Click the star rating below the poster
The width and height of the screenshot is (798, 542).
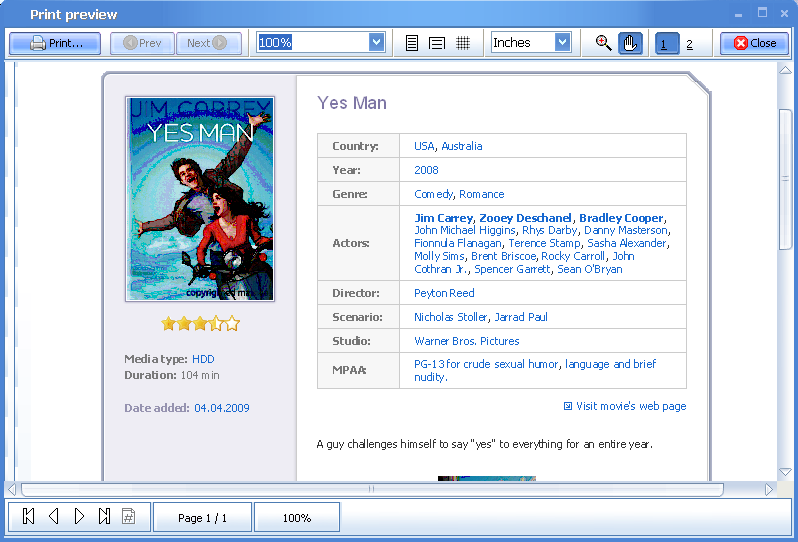[x=200, y=323]
